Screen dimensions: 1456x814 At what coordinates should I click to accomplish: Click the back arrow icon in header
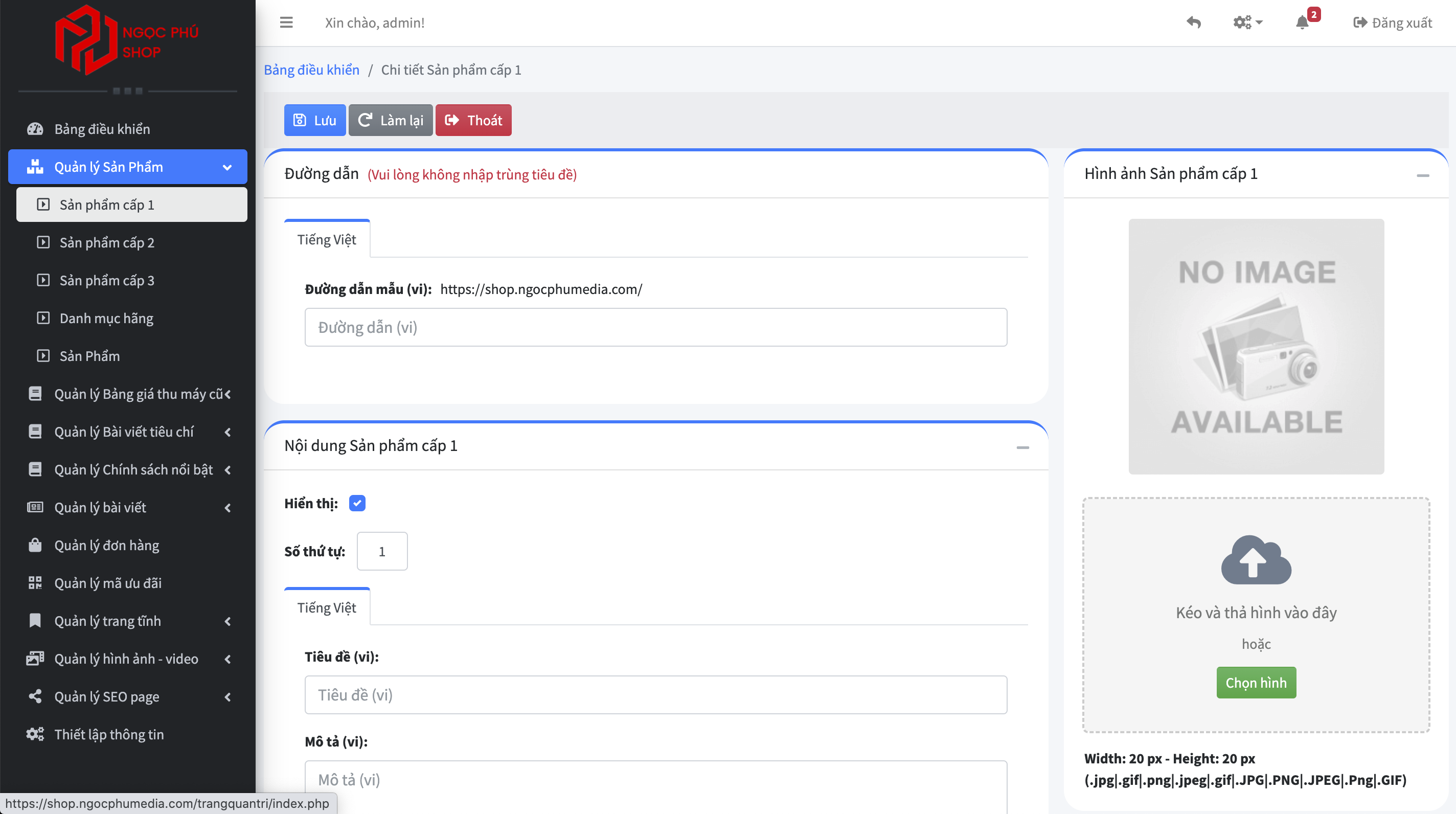coord(1193,22)
